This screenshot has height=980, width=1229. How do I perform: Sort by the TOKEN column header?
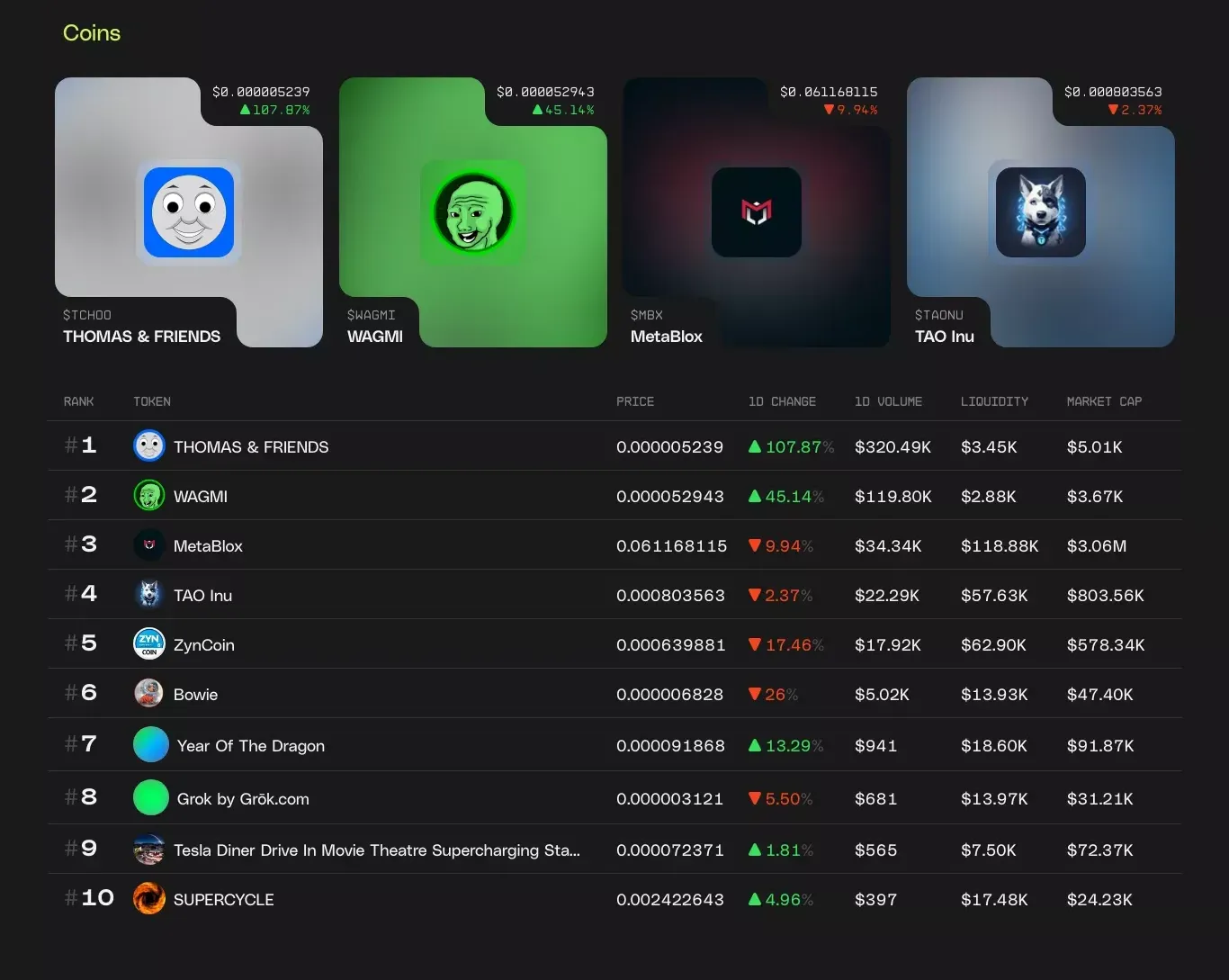coord(152,401)
